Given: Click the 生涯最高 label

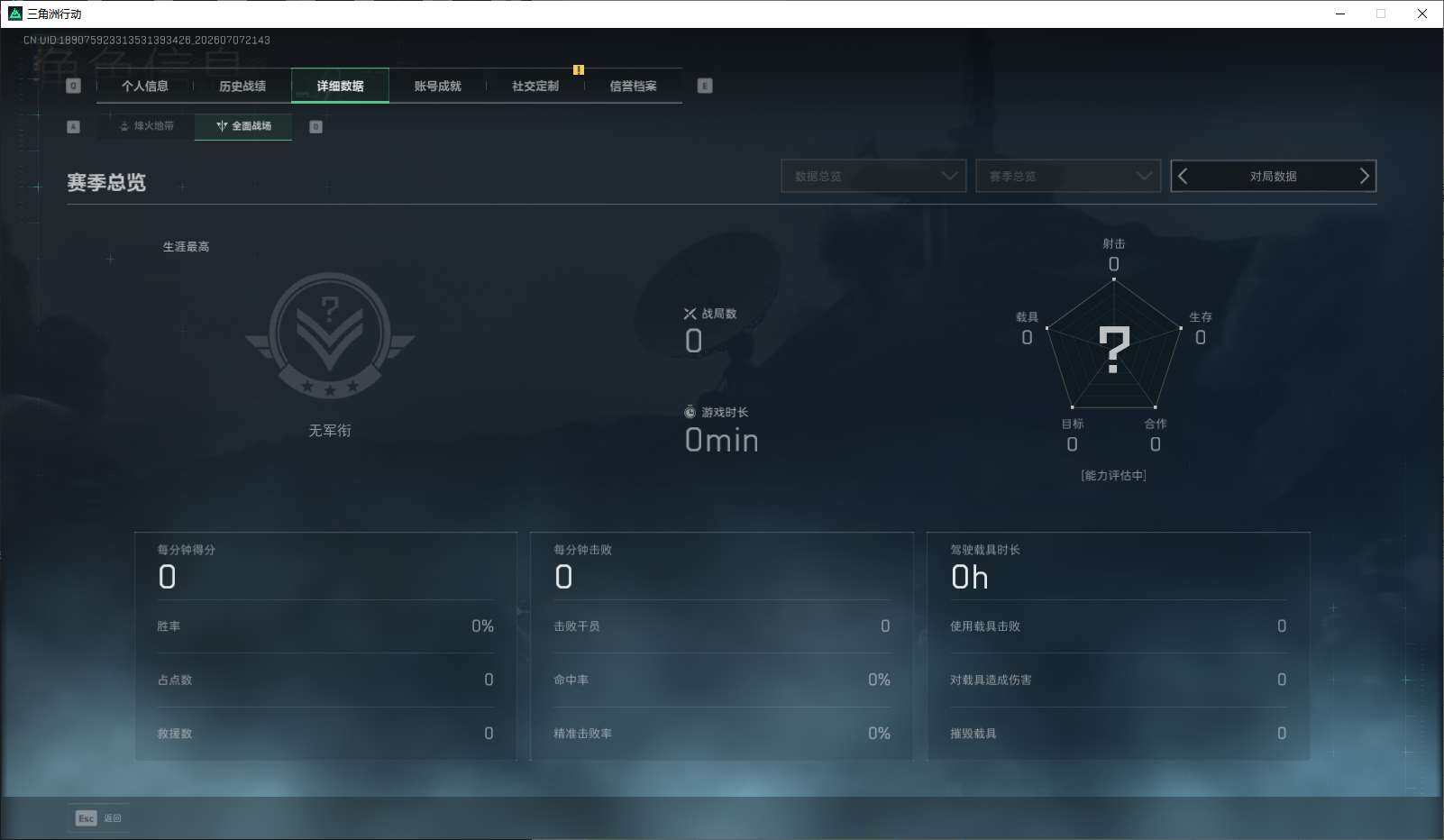Looking at the screenshot, I should (x=186, y=246).
